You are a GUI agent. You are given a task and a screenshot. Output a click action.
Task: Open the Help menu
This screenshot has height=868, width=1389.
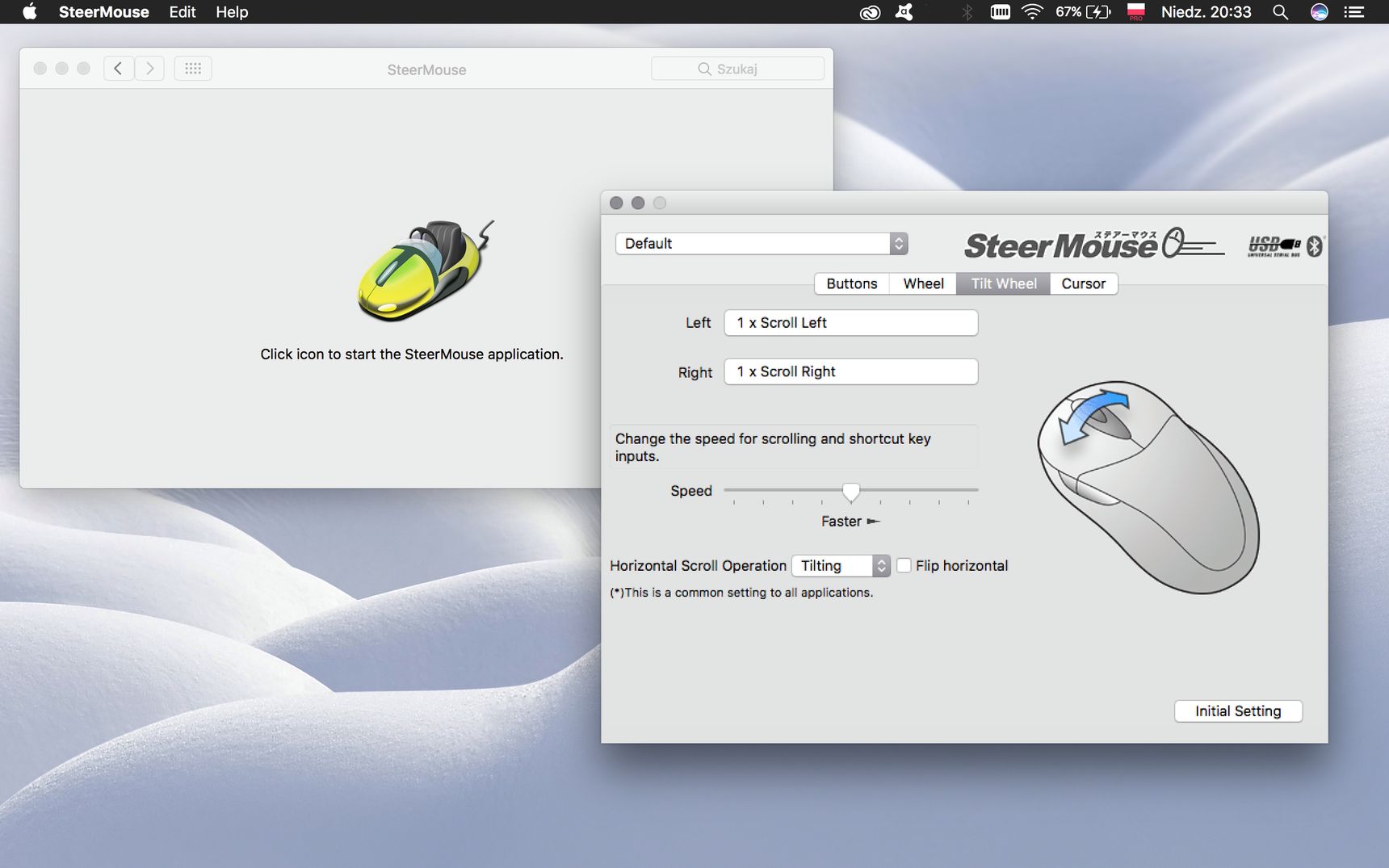coord(232,12)
